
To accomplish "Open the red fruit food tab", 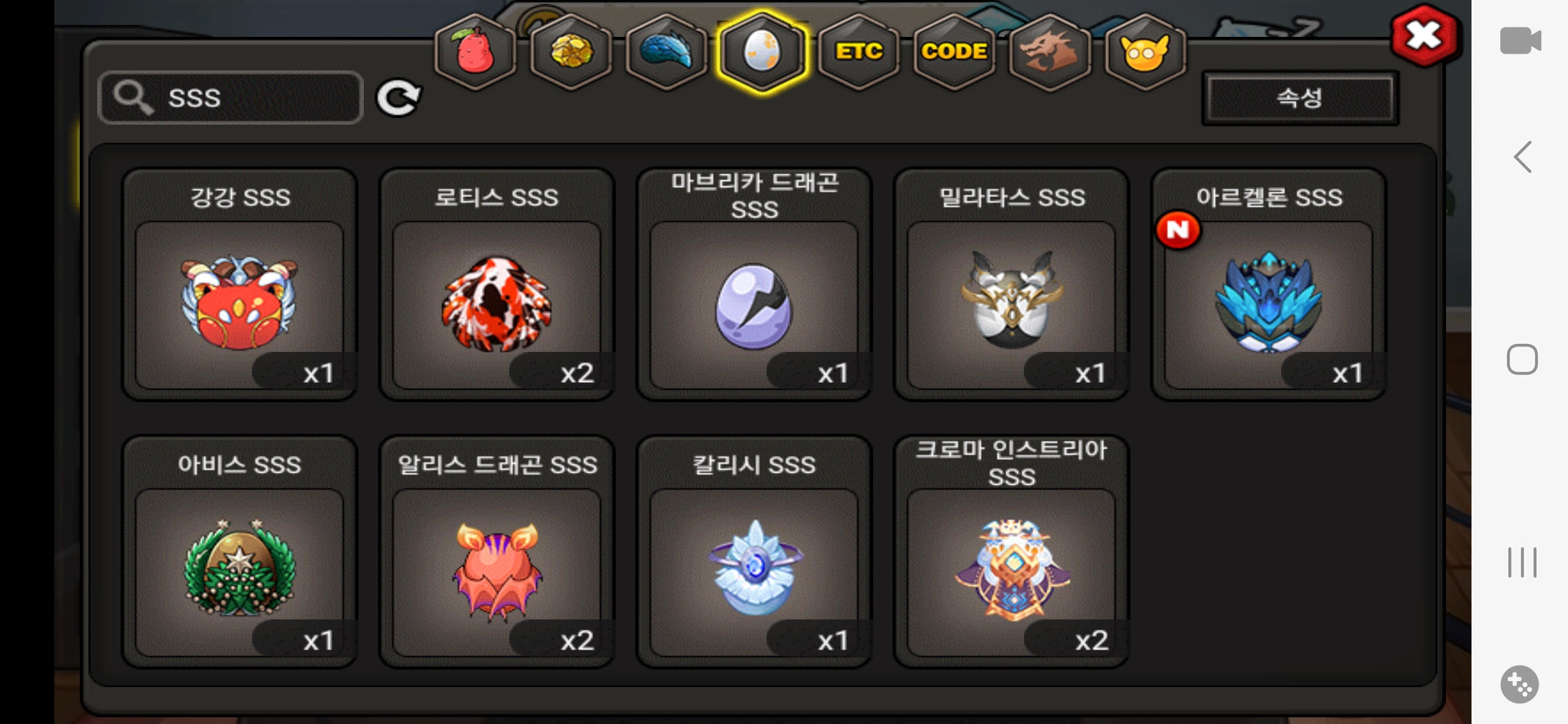I will [475, 52].
